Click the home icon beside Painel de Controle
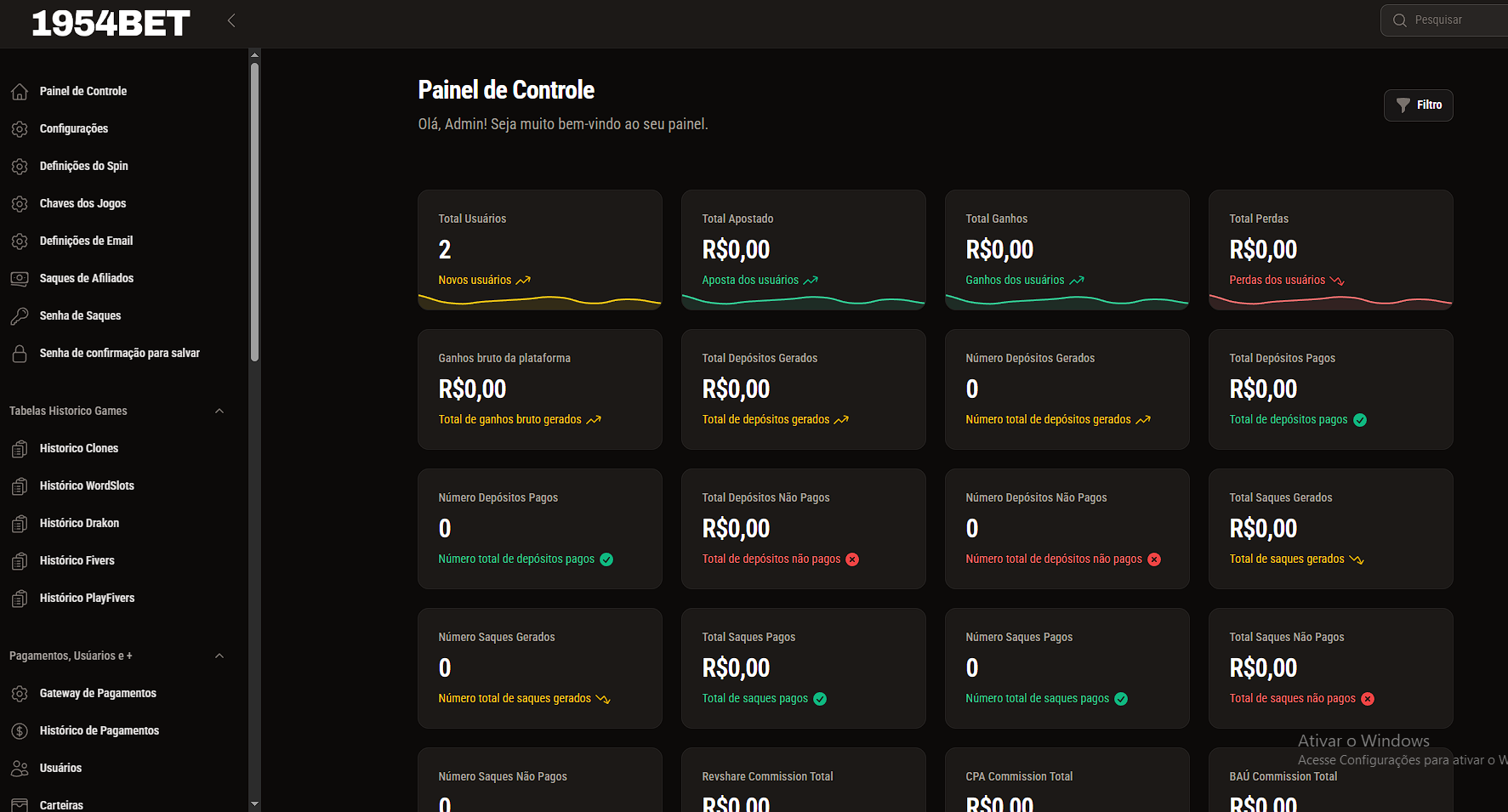Screen dimensions: 1508x812 [x=20, y=92]
